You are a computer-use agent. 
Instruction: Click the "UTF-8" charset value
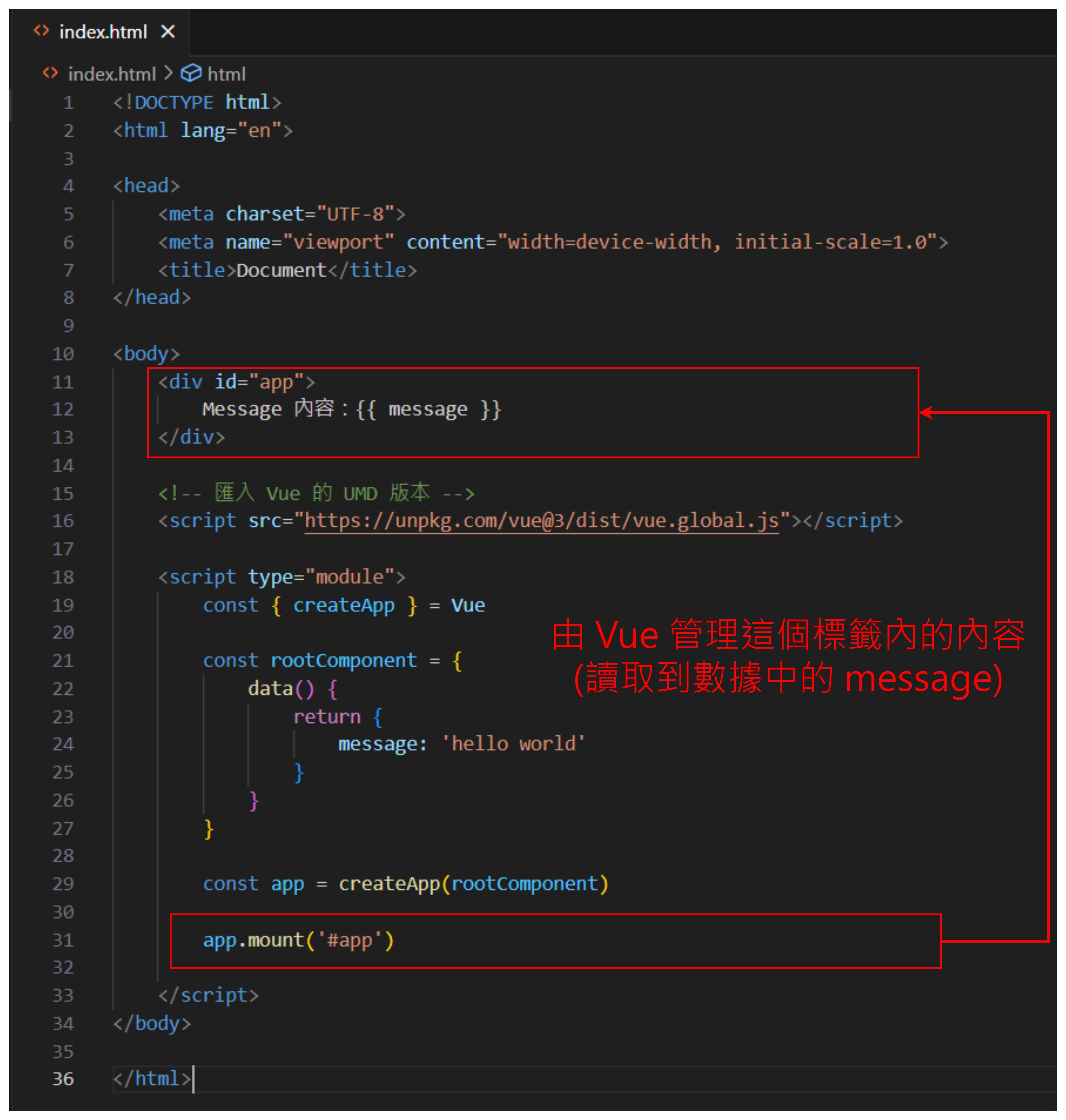click(x=355, y=214)
